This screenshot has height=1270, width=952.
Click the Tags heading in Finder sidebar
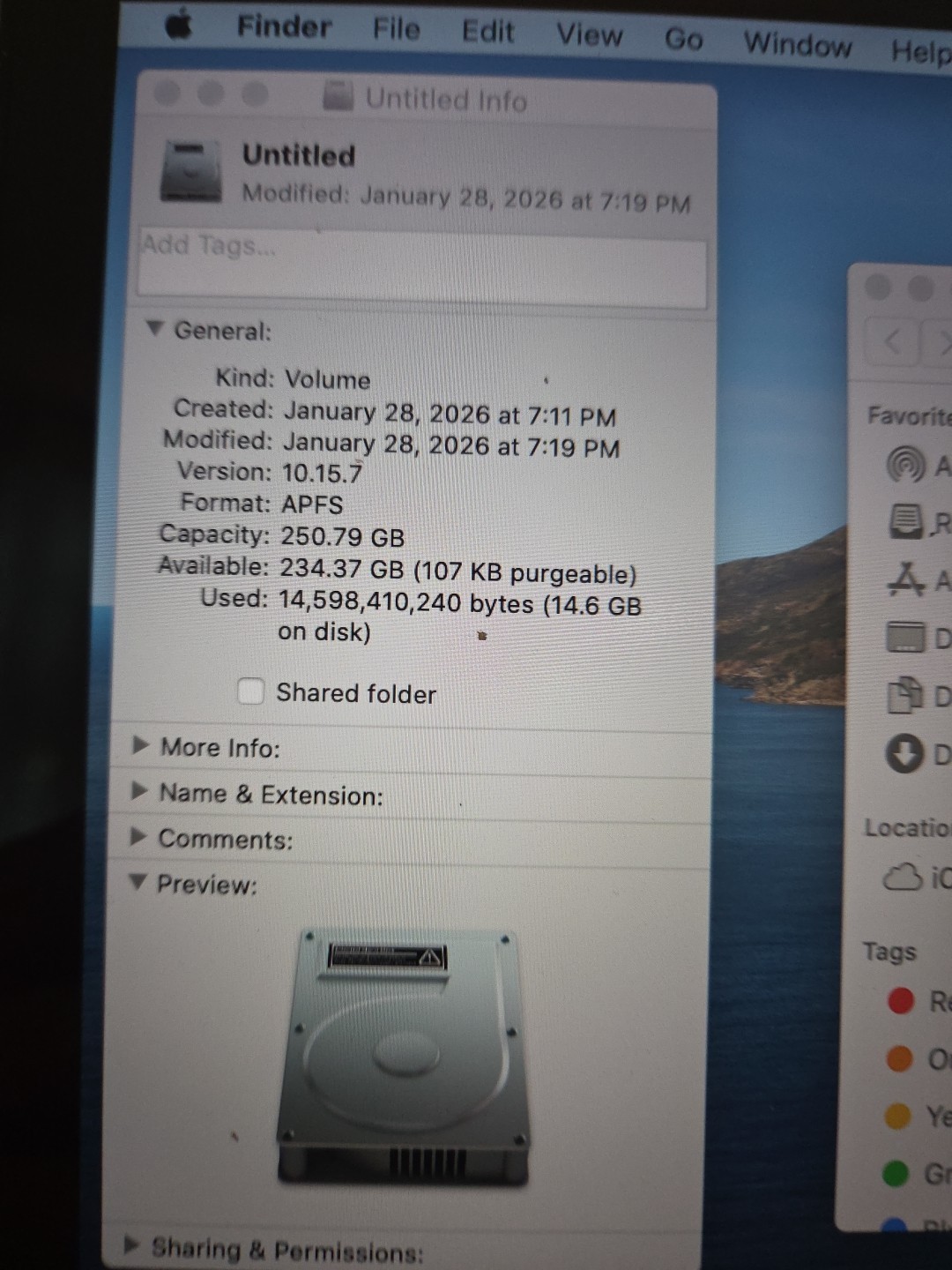[889, 951]
